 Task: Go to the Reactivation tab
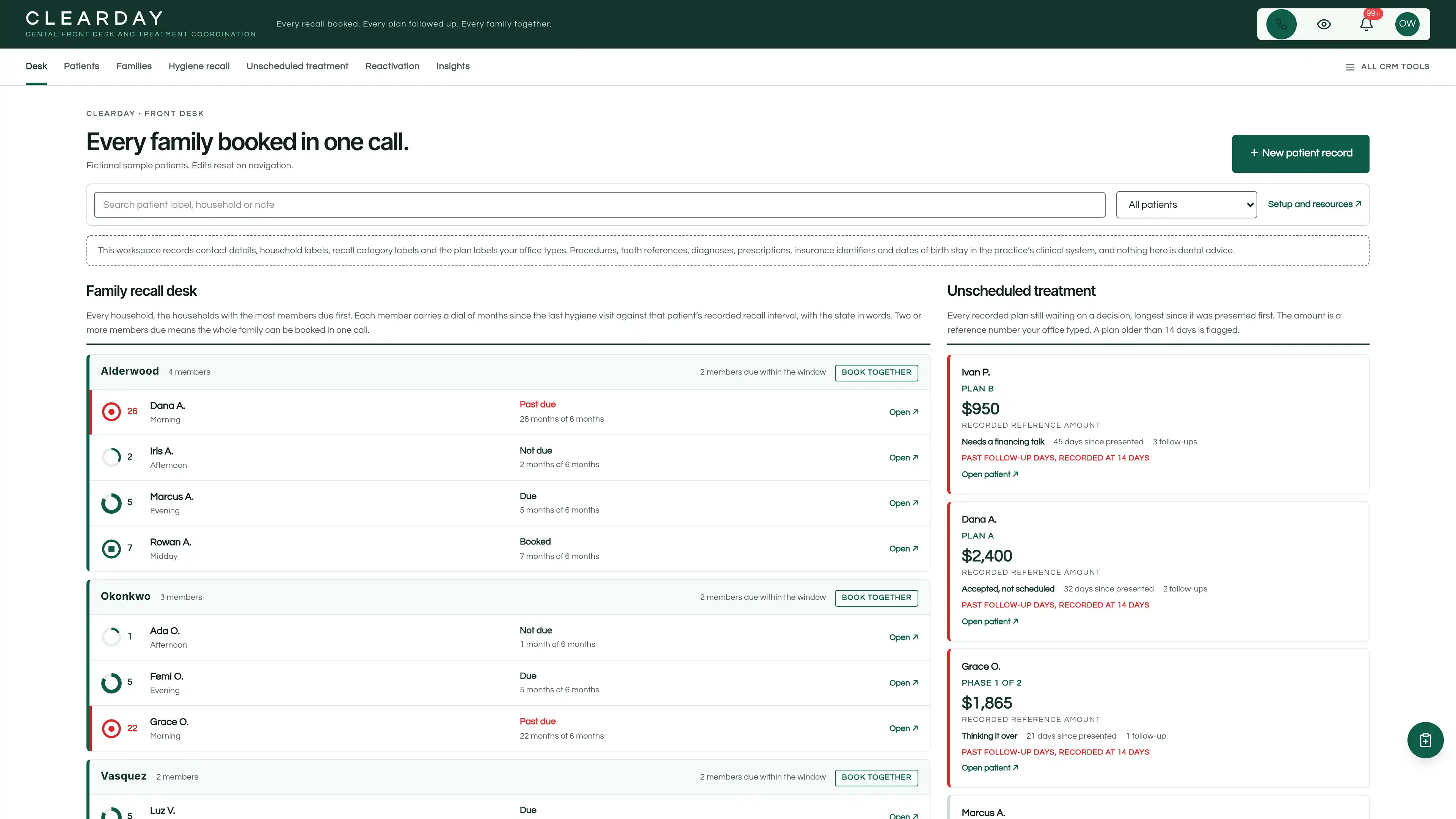click(x=392, y=66)
